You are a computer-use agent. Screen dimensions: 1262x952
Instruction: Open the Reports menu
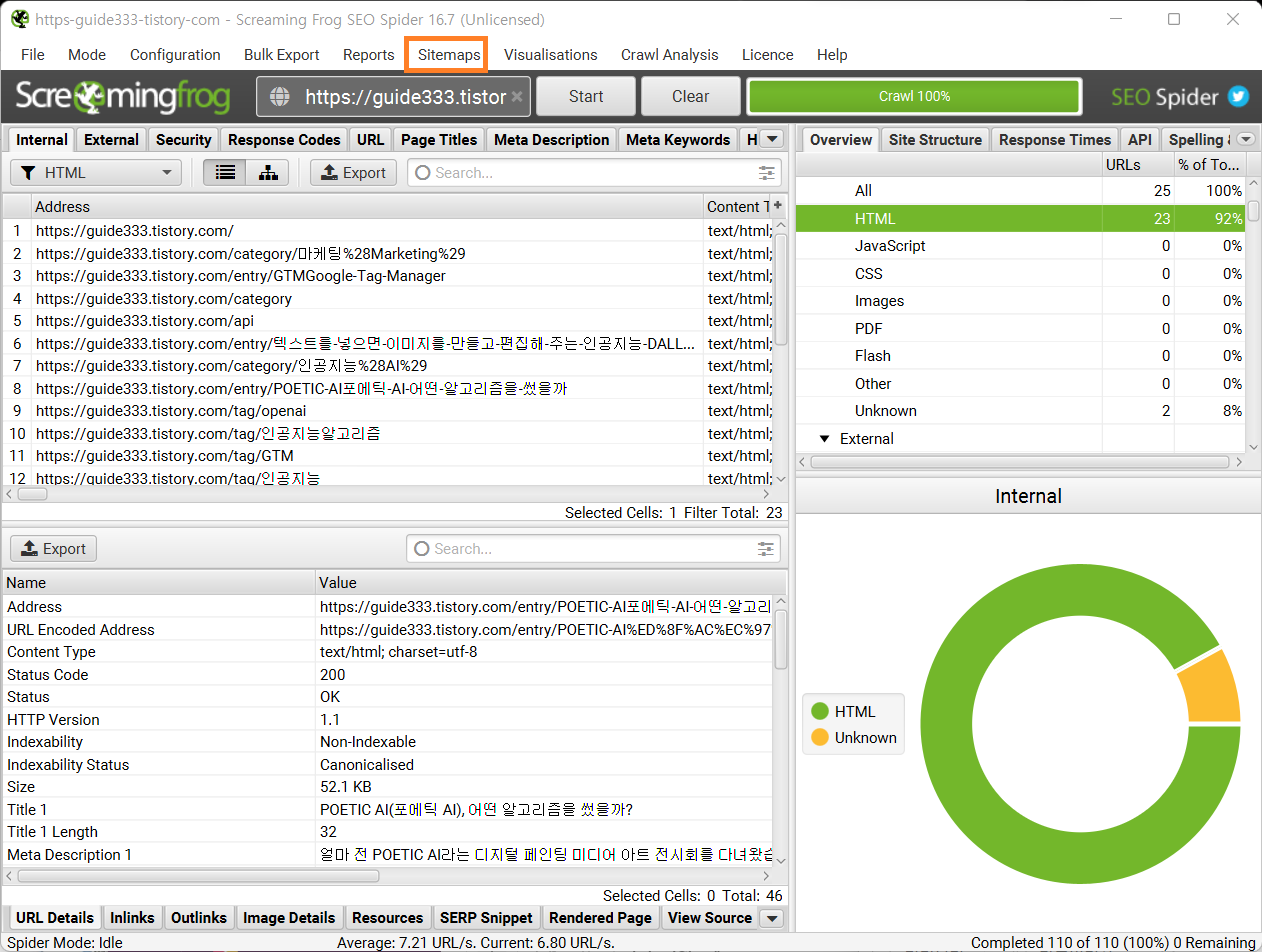point(368,55)
